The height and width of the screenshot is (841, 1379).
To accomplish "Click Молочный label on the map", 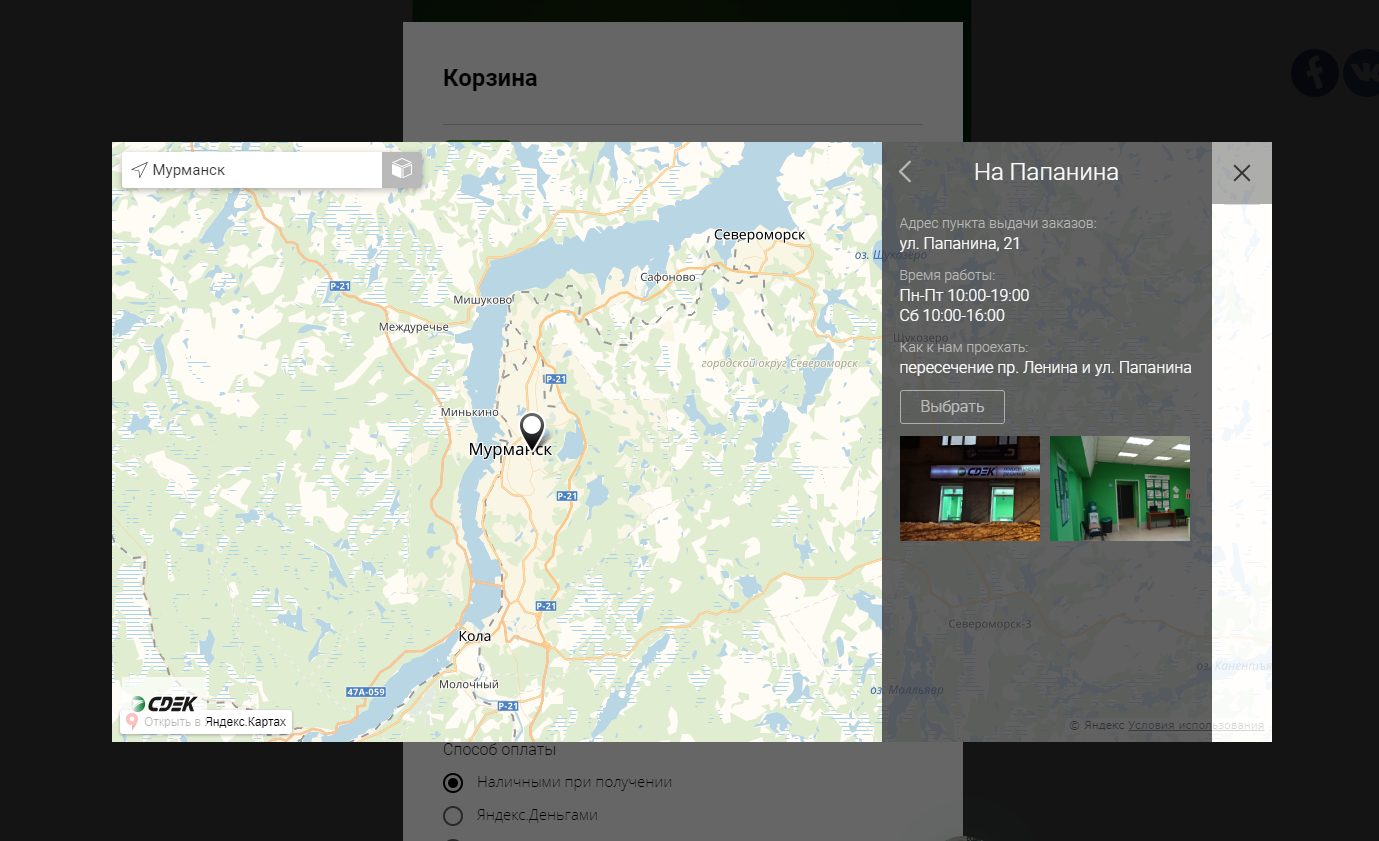I will 468,684.
